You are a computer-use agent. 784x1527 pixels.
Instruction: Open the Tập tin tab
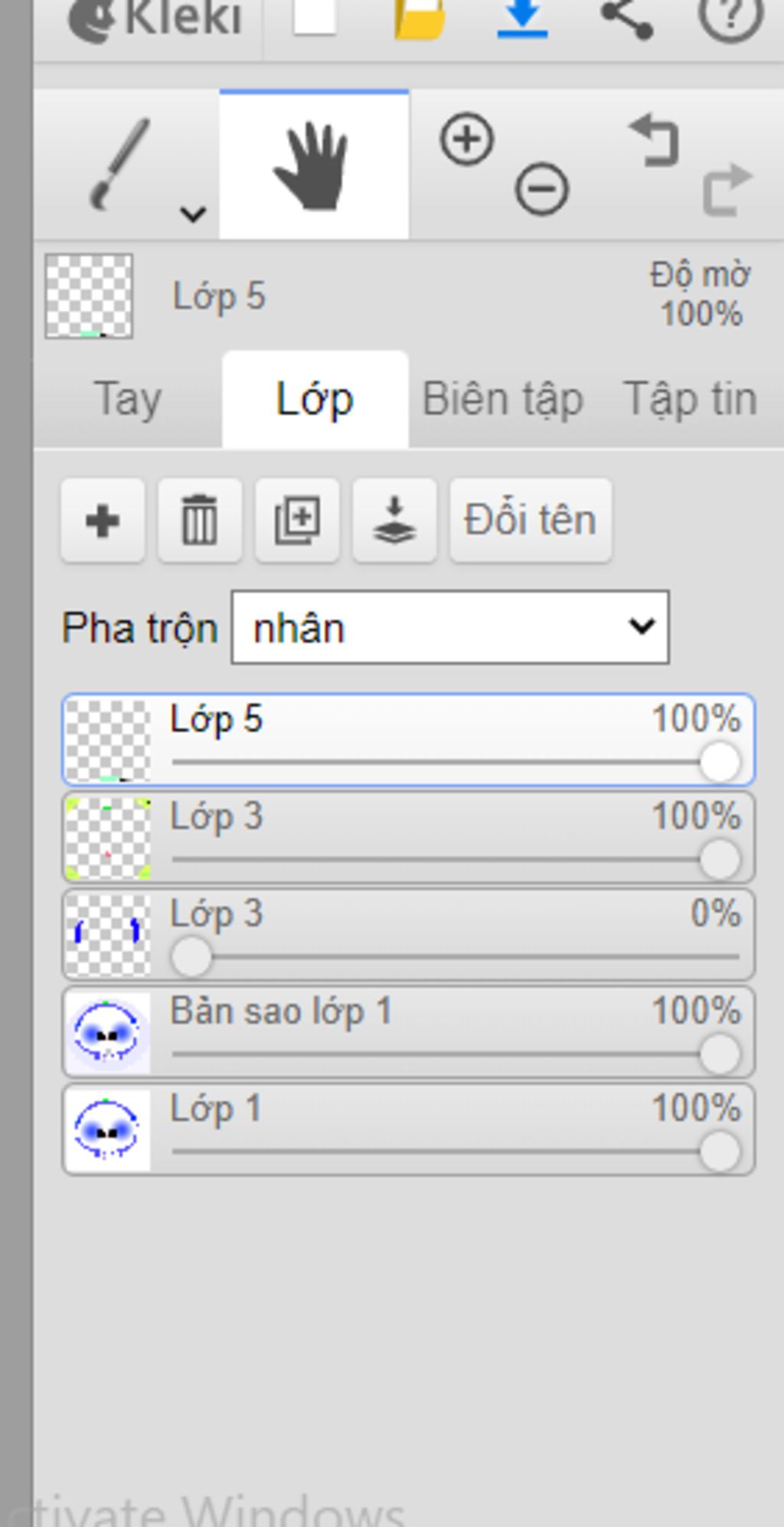691,400
